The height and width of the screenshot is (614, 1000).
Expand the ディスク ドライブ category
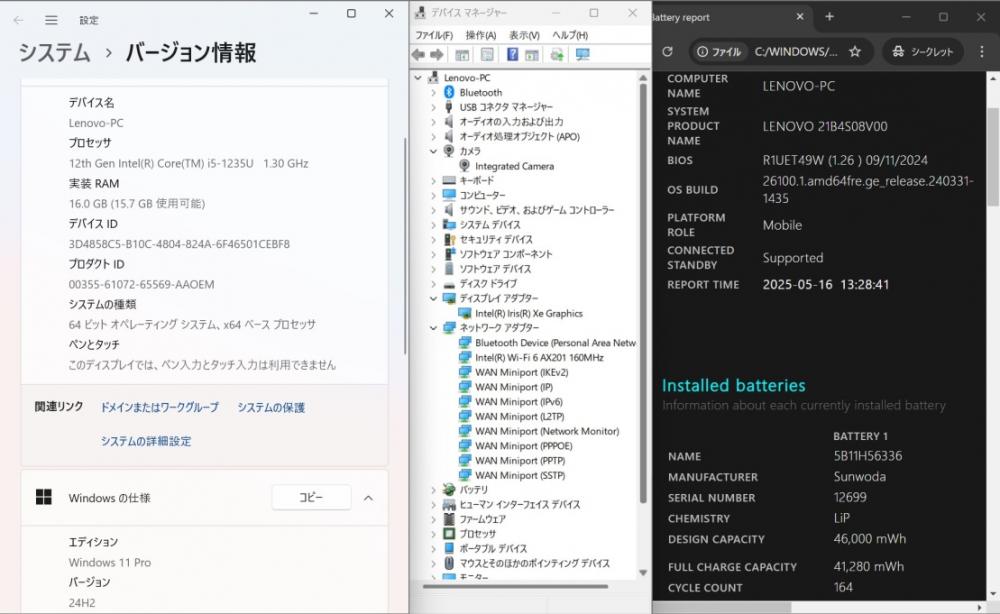tap(434, 284)
